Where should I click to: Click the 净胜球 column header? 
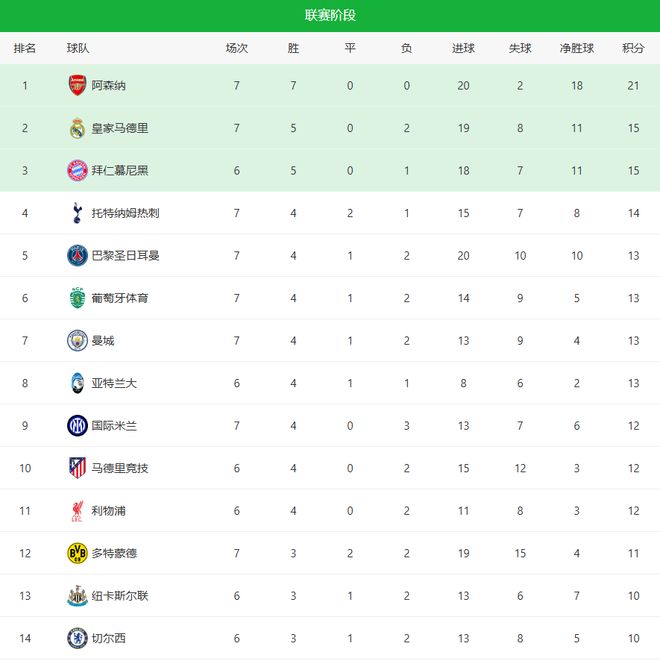pyautogui.click(x=577, y=48)
